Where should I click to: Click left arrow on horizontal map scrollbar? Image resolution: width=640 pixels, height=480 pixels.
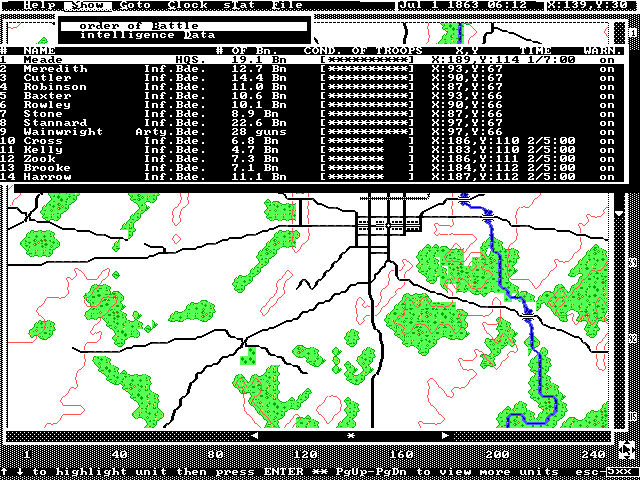click(255, 436)
